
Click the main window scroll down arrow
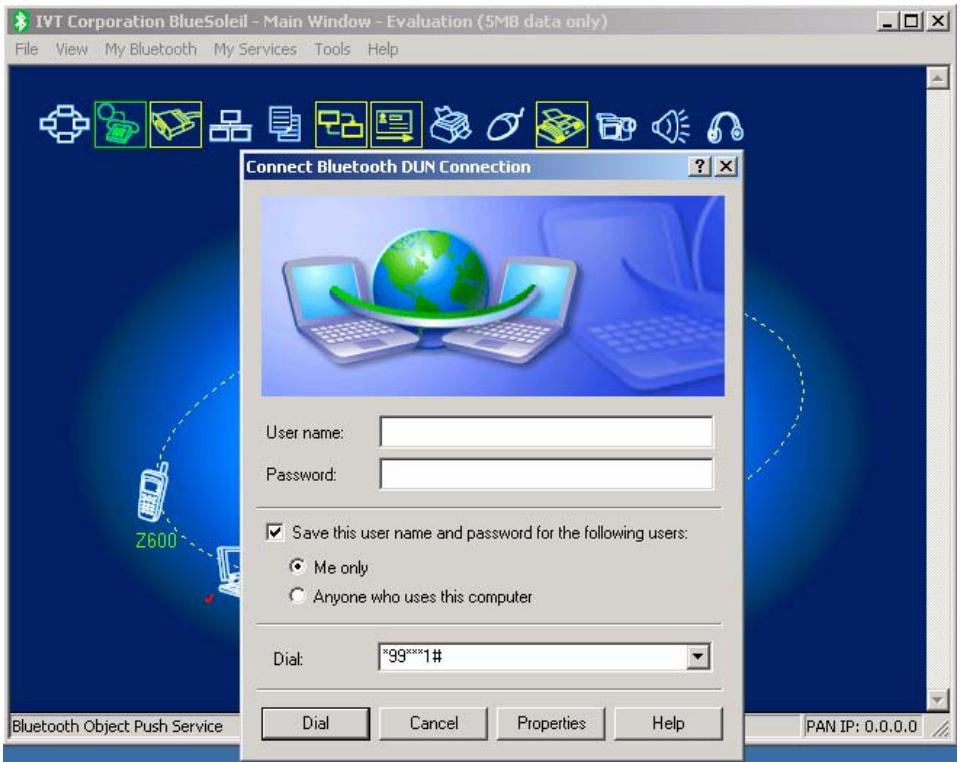937,699
